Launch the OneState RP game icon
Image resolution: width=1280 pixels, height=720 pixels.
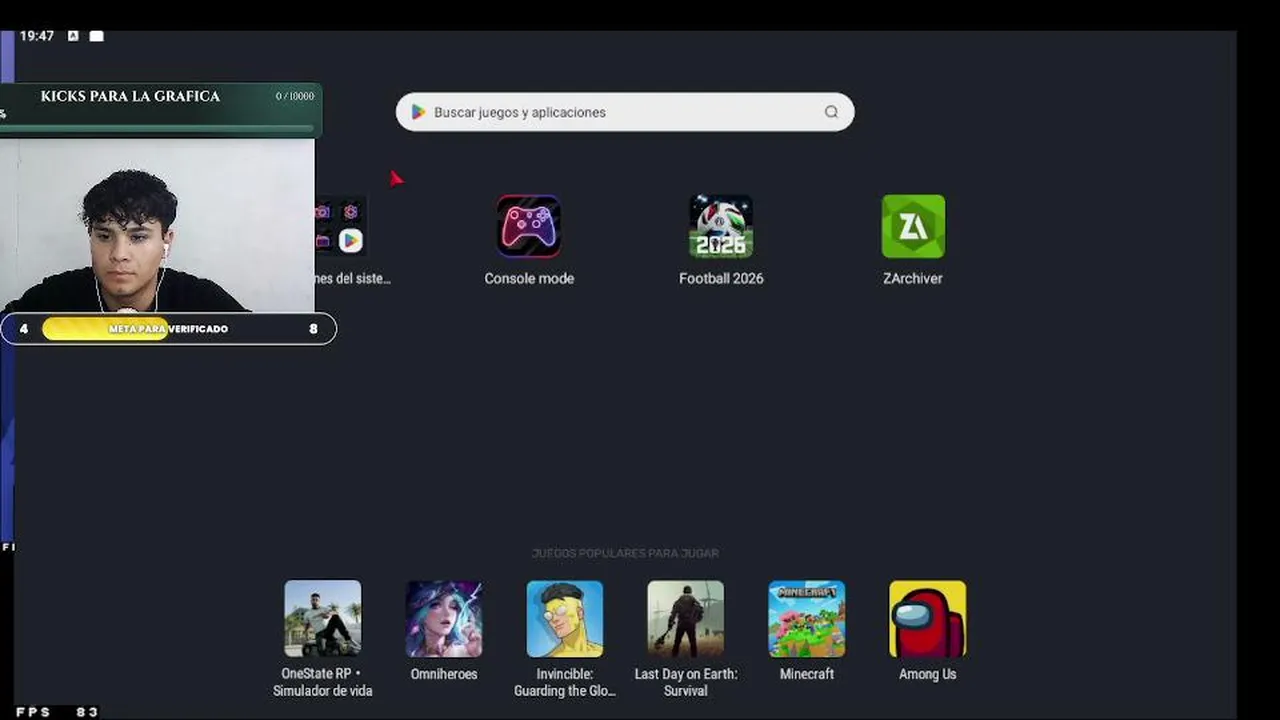coord(323,619)
